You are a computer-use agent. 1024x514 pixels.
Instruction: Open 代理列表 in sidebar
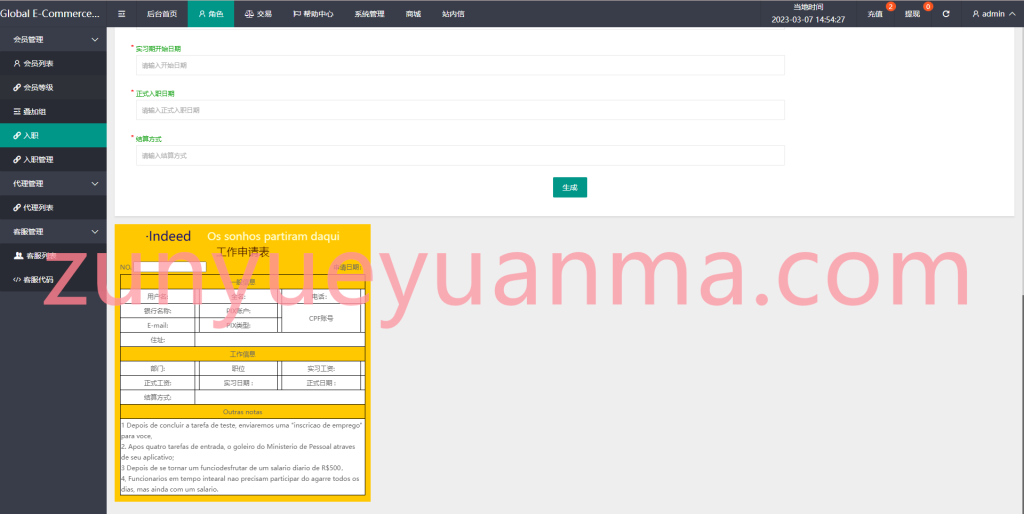tap(53, 208)
